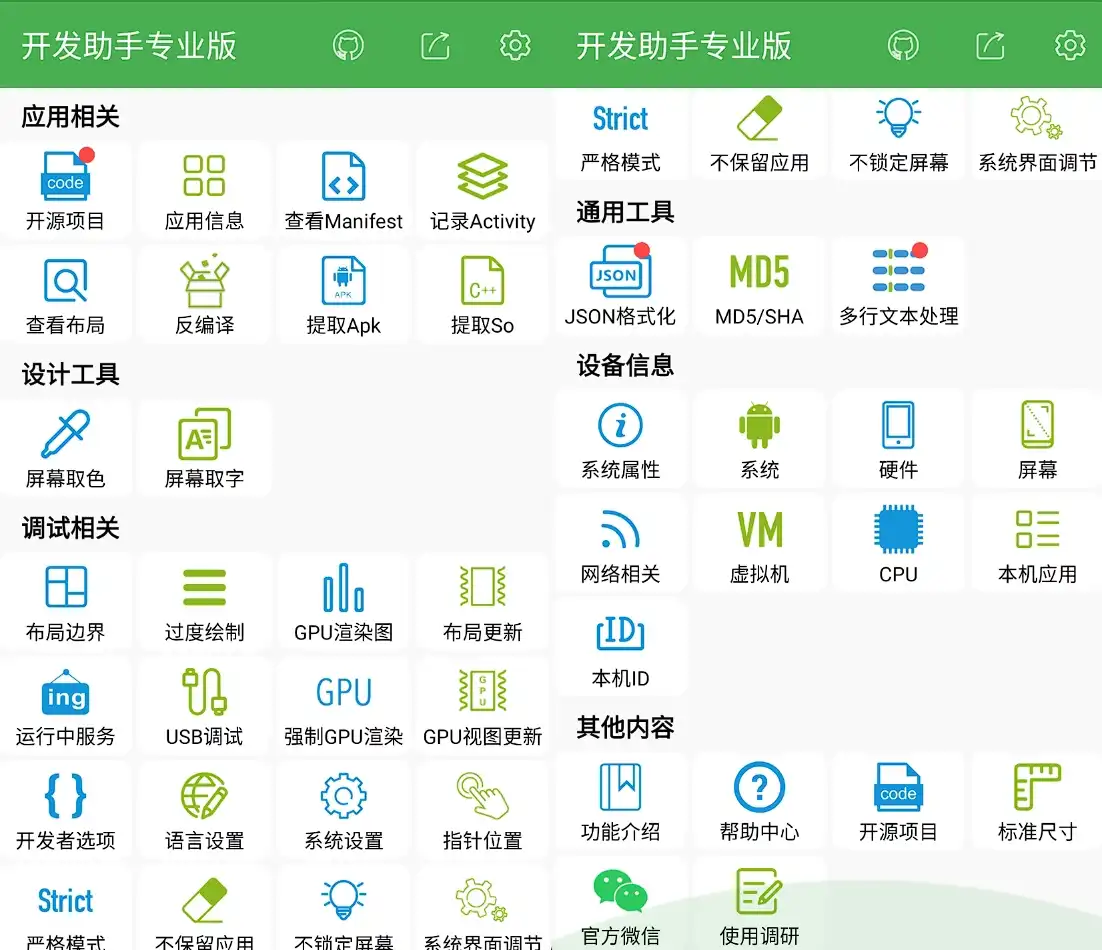Click the 其他内容 section heading
This screenshot has height=950, width=1102.
tap(625, 727)
